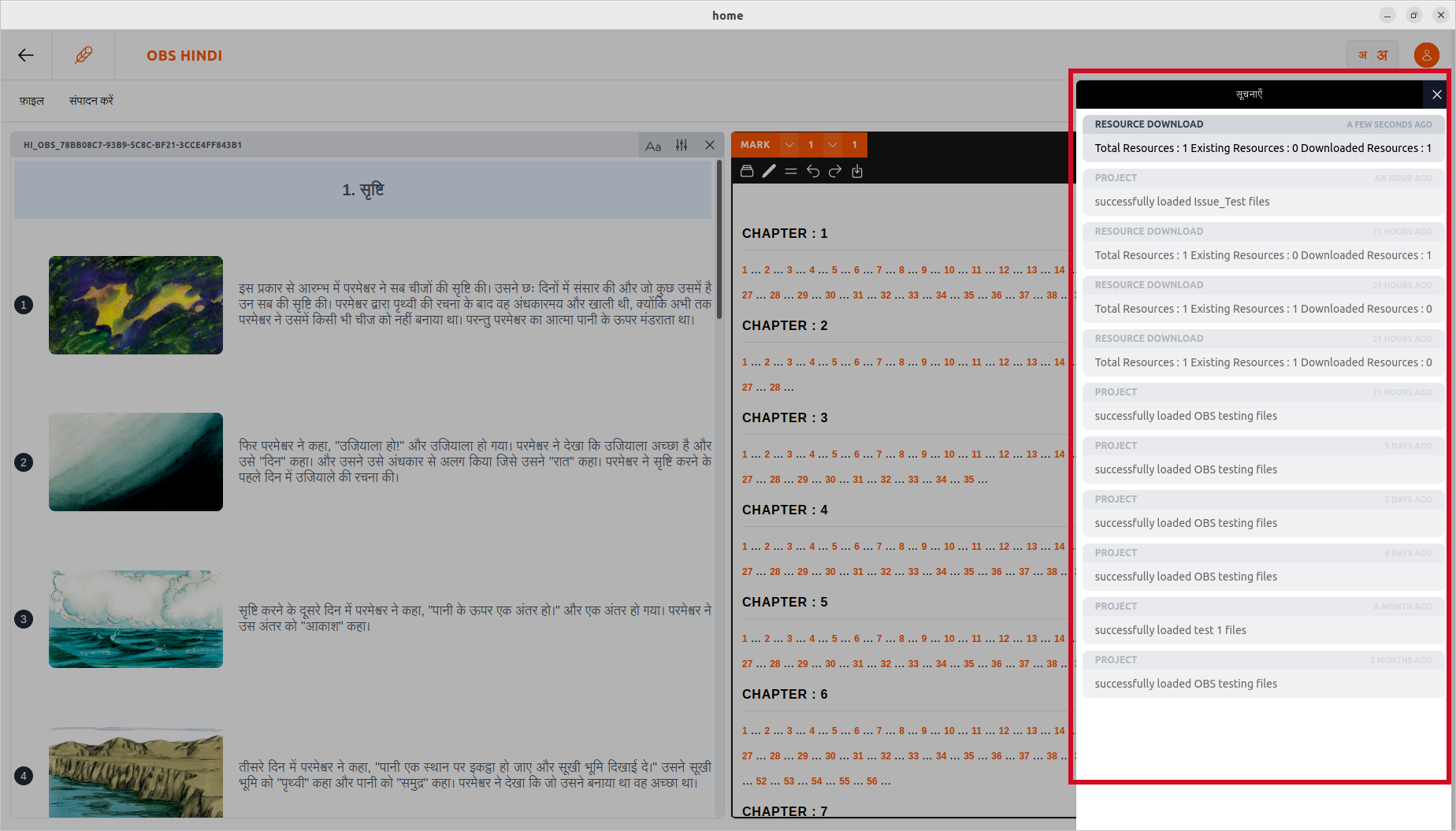Viewport: 1456px width, 831px height.
Task: Click the CHAPTER : 7 heading
Action: tap(785, 811)
